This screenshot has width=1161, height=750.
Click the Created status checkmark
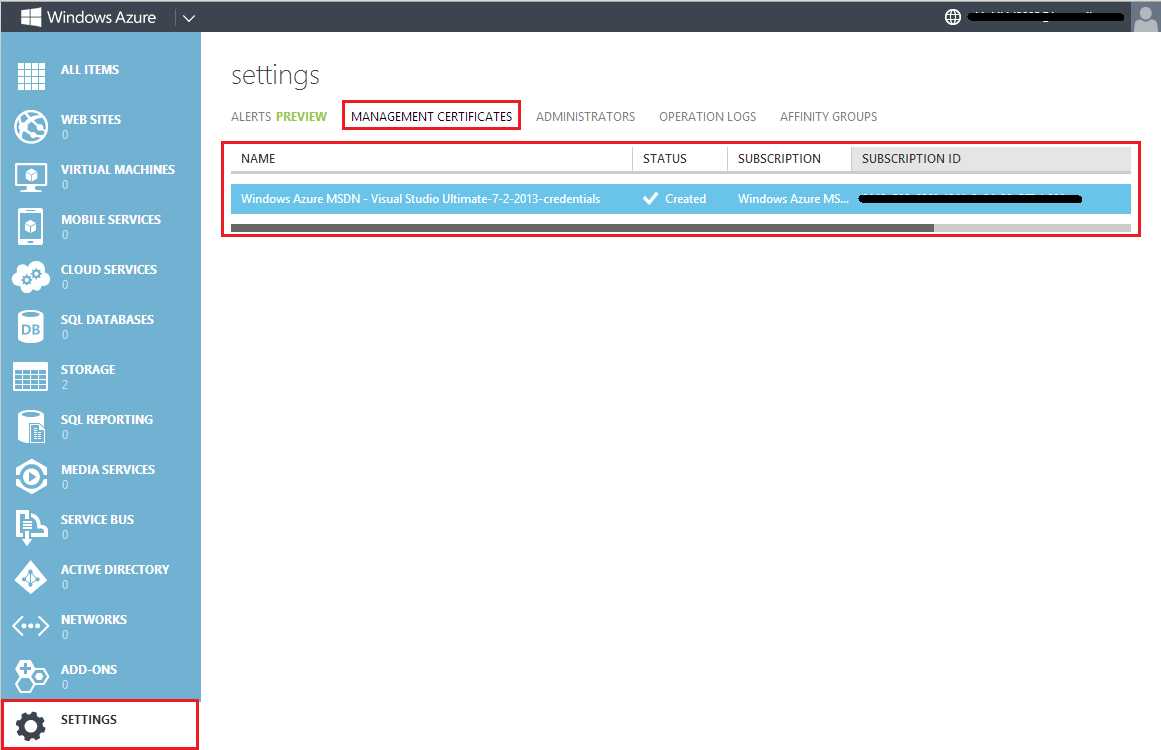tap(650, 198)
